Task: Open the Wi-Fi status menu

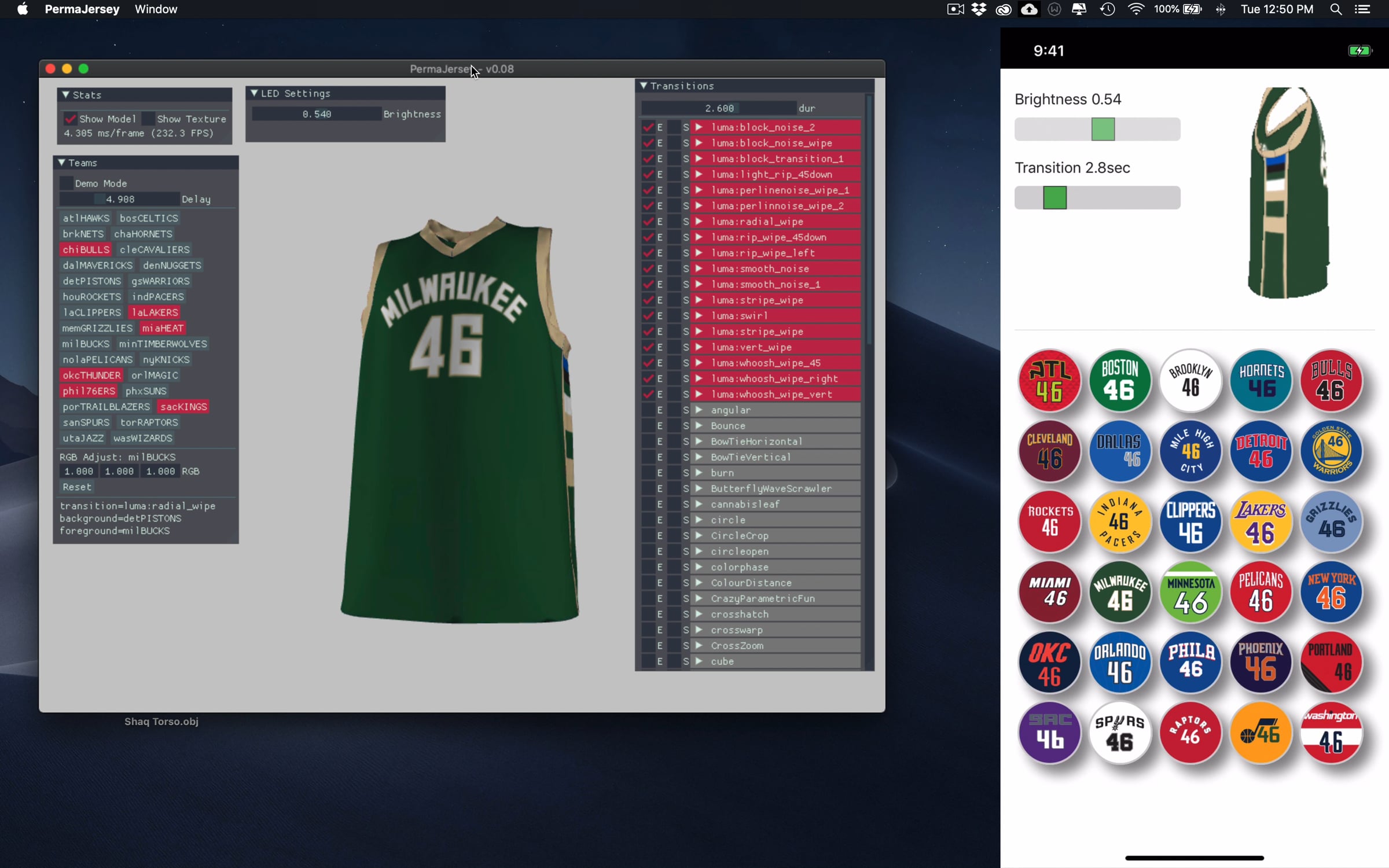Action: coord(1136,9)
